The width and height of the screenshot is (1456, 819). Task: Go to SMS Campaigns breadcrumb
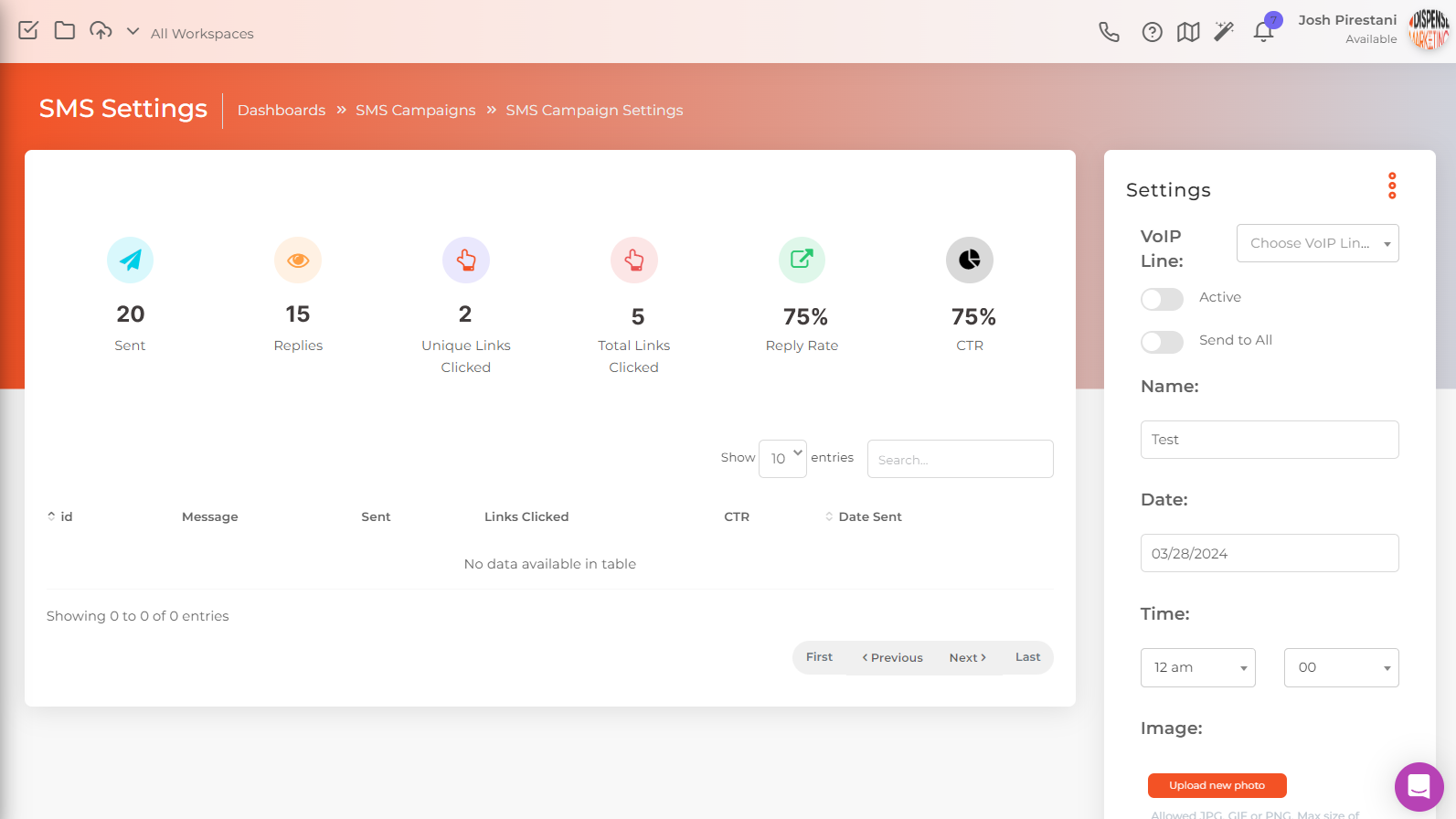click(415, 110)
